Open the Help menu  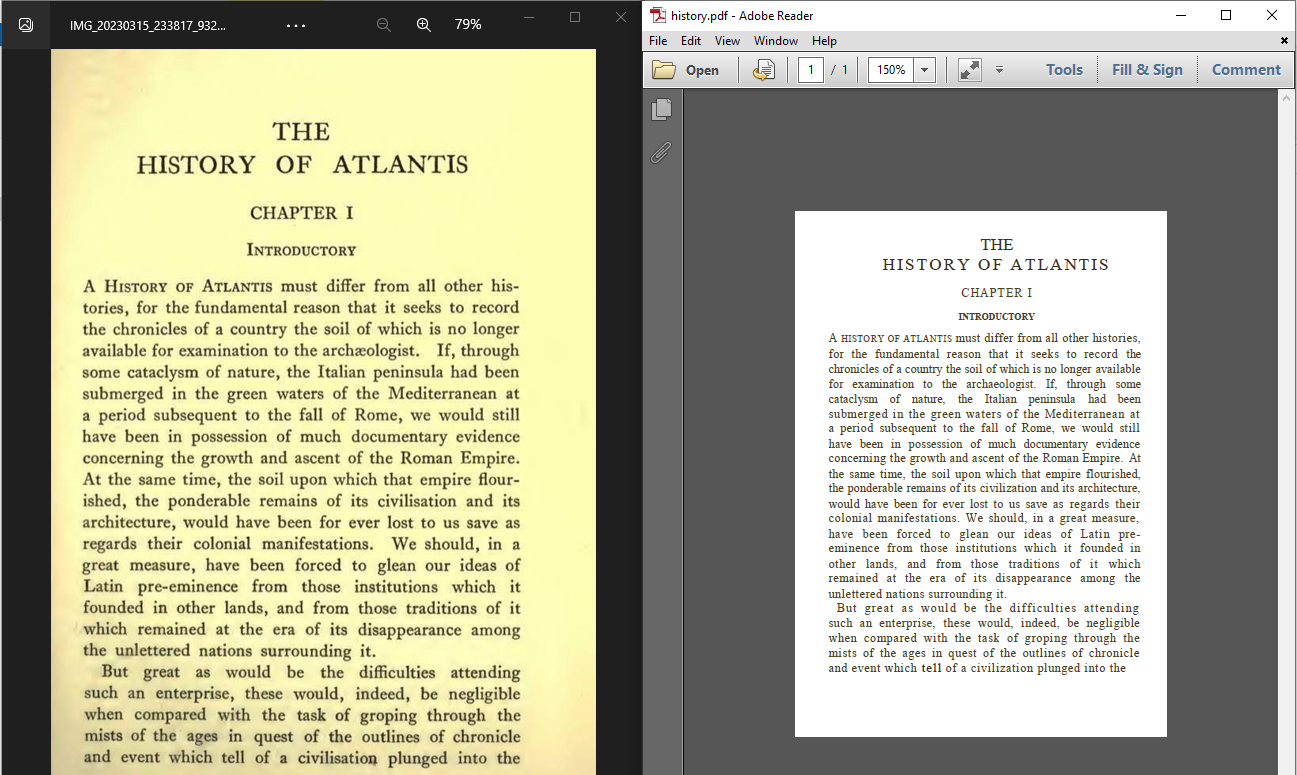pos(824,41)
